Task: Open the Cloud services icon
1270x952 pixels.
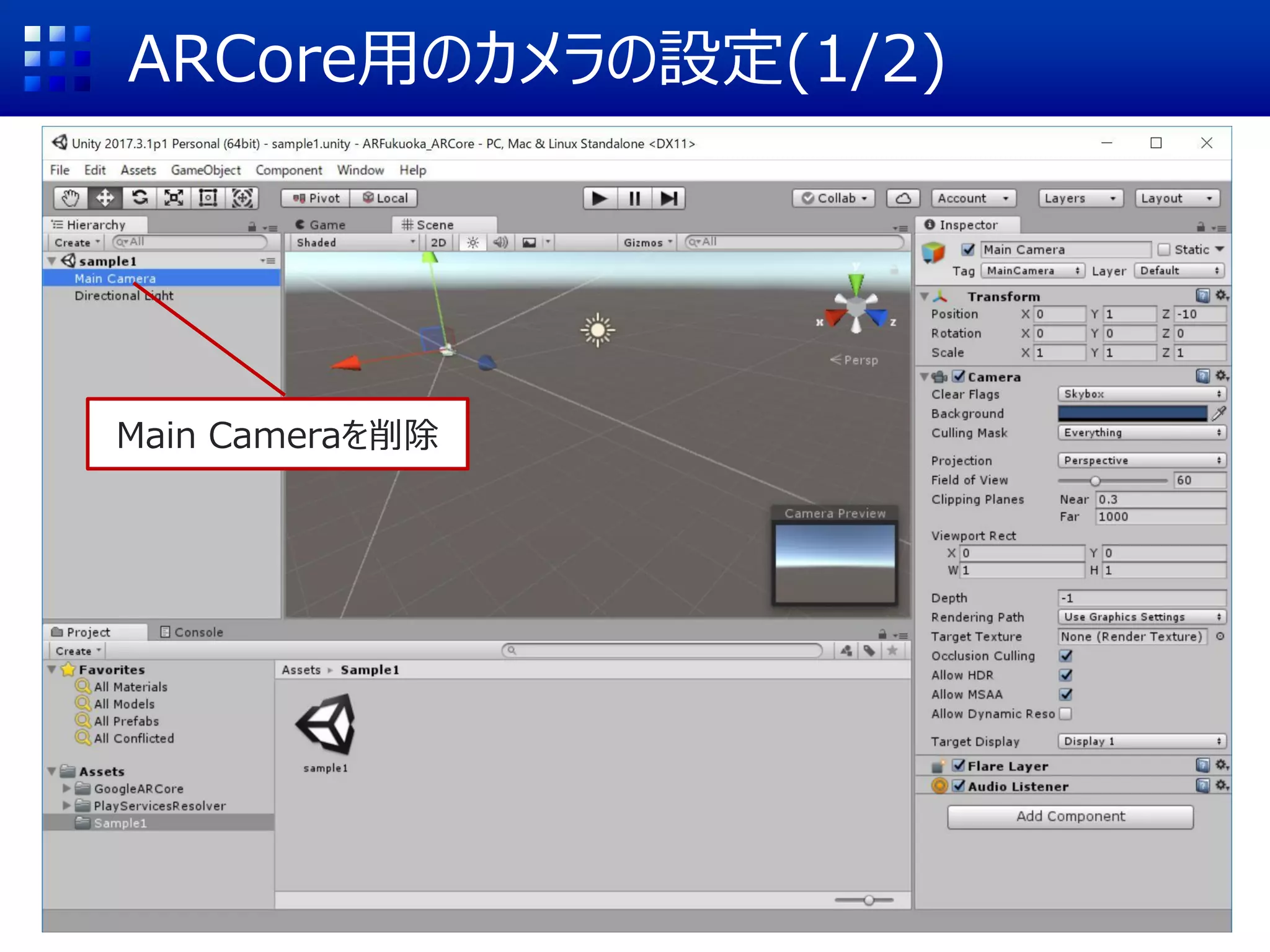Action: (x=903, y=198)
